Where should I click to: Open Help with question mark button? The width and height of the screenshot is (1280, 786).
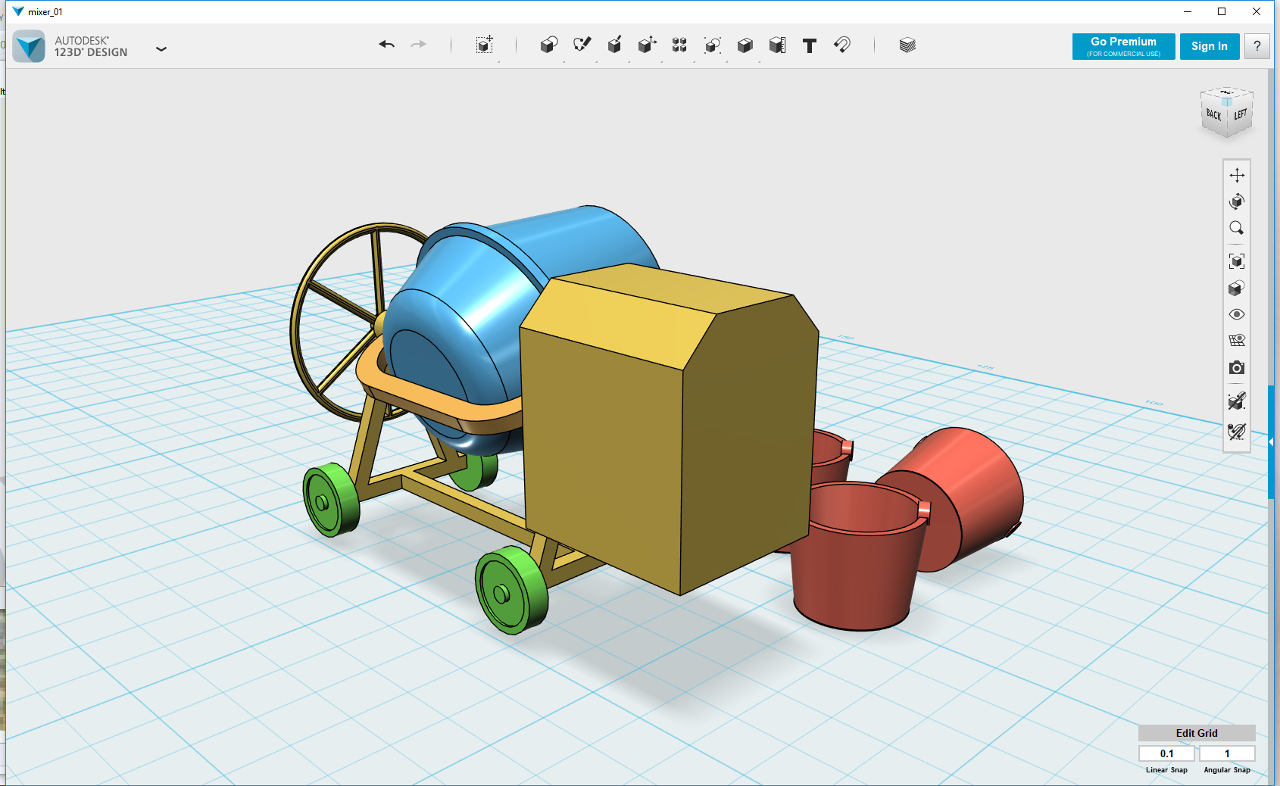pyautogui.click(x=1257, y=46)
